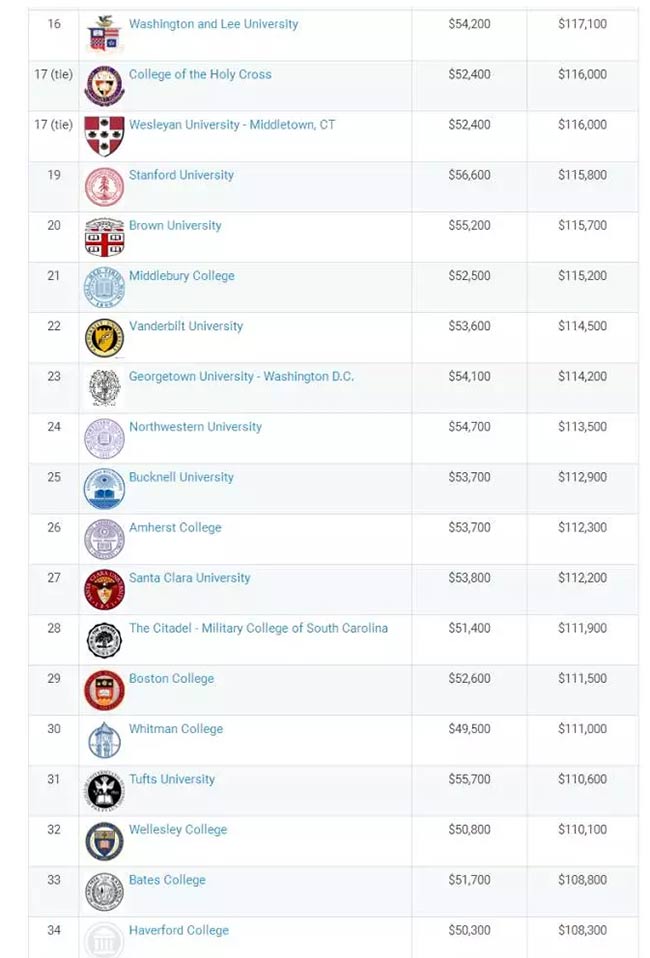Open the Amherst College link
The image size is (650, 958).
pos(175,527)
